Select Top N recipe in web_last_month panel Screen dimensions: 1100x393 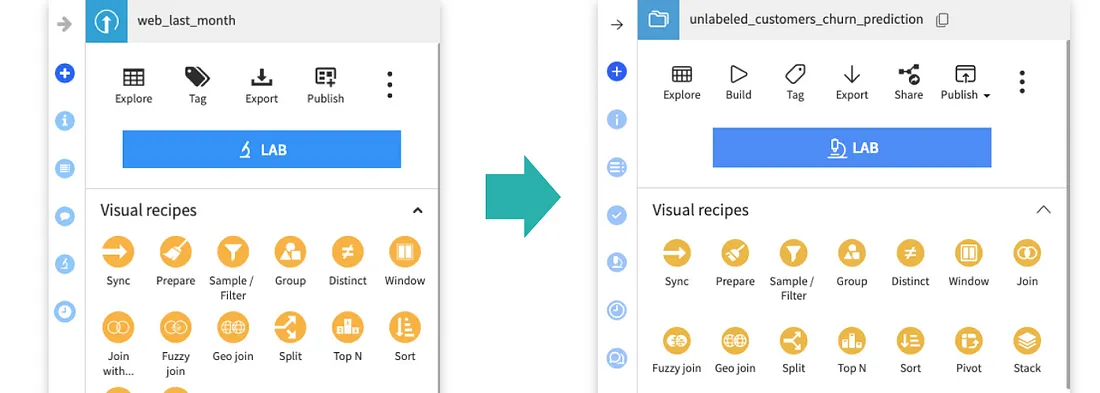click(x=347, y=328)
